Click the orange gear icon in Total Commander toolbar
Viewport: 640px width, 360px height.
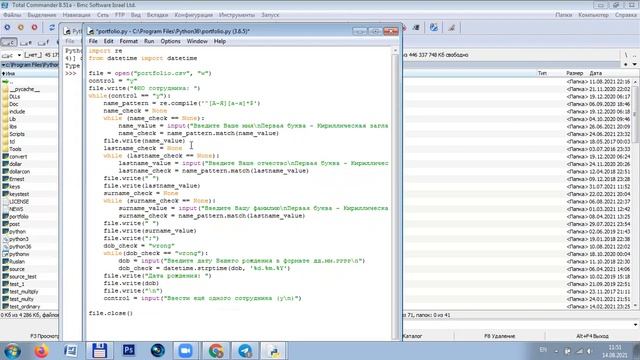coord(21,27)
